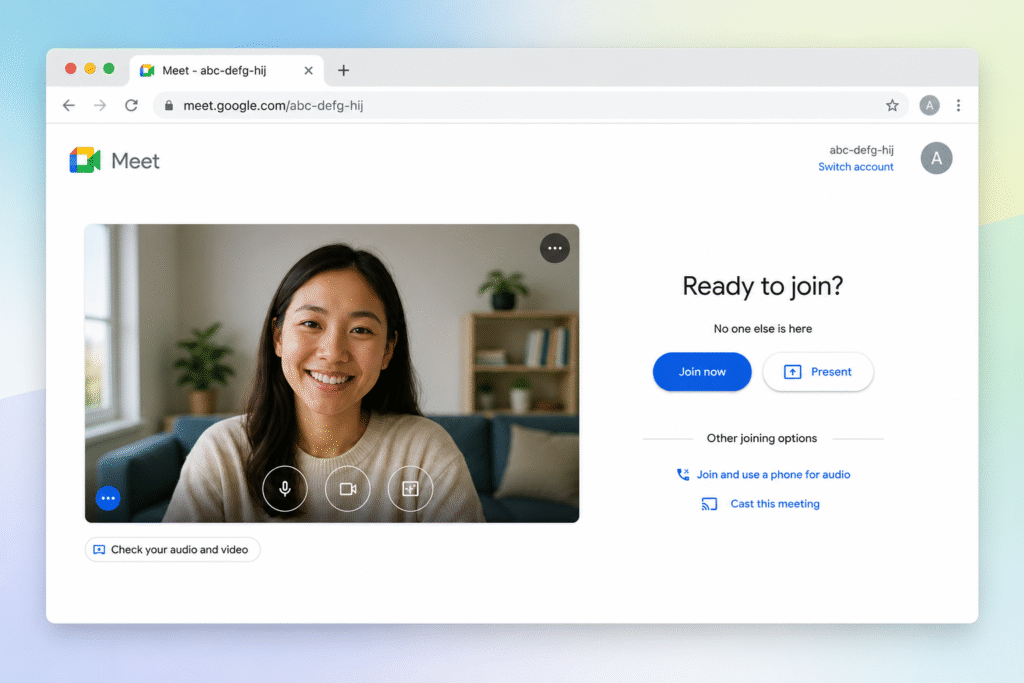1024x683 pixels.
Task: Click the lock site info icon
Action: pos(168,105)
